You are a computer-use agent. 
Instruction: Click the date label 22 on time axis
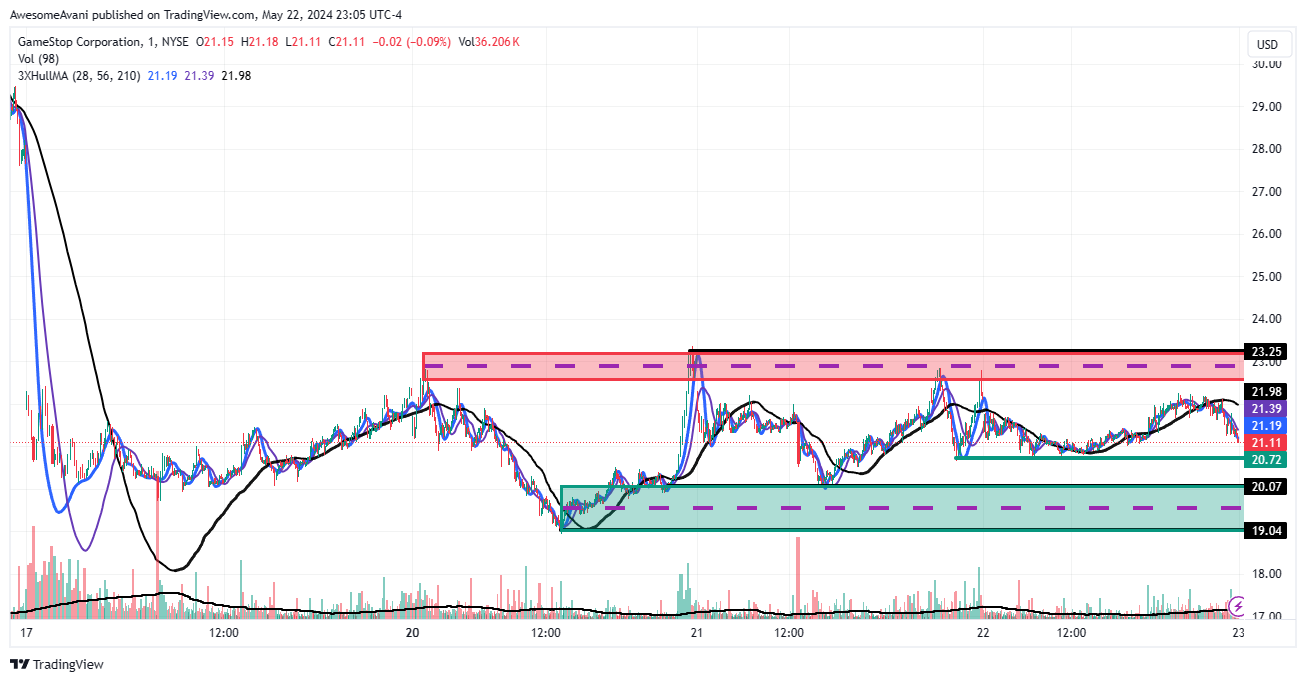click(x=983, y=633)
